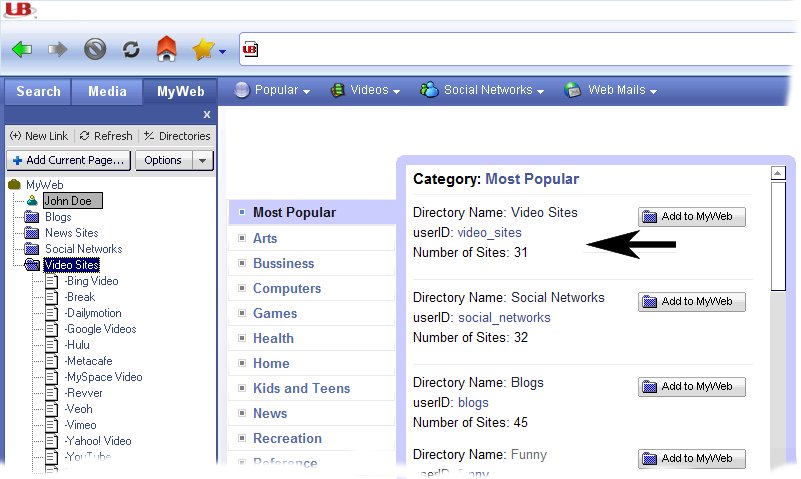The height and width of the screenshot is (479, 801).
Task: Open the Metacafe link
Action: click(x=89, y=361)
